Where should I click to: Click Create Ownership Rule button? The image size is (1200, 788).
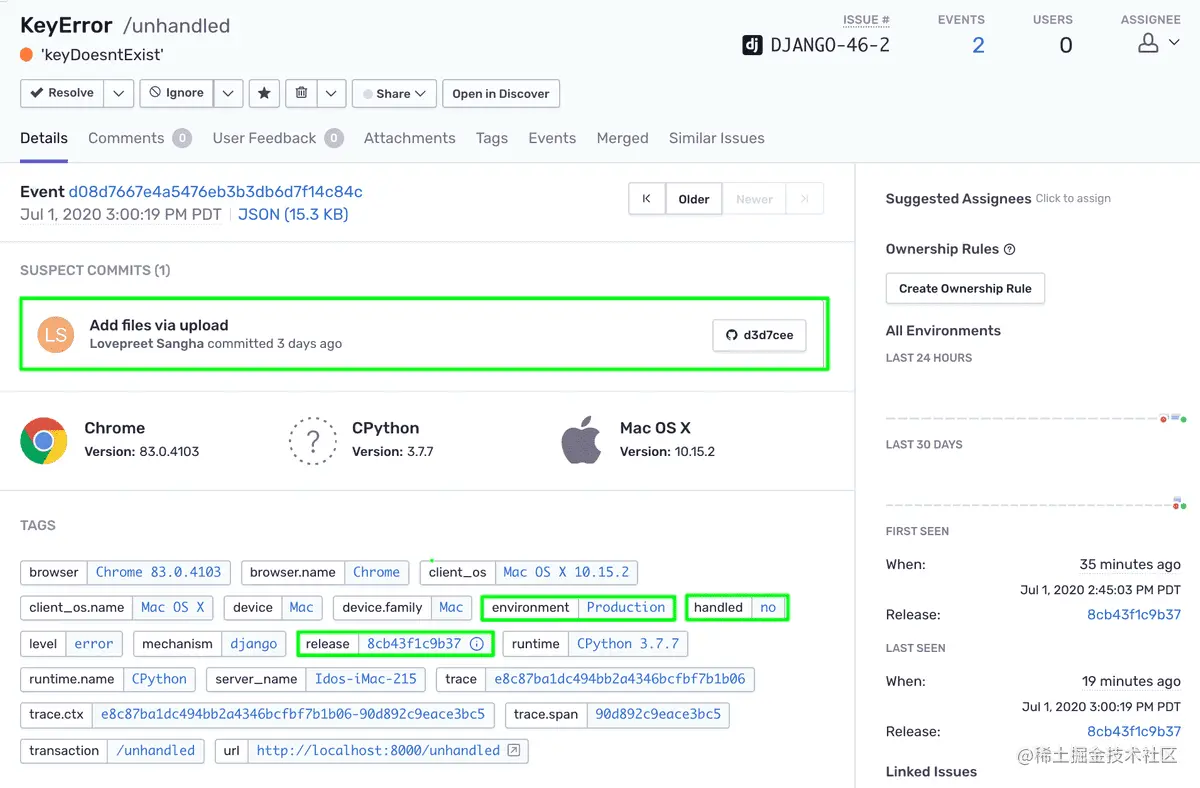click(965, 288)
